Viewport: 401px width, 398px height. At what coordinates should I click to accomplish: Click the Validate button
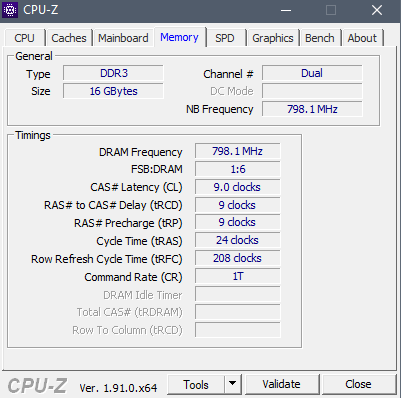(281, 384)
